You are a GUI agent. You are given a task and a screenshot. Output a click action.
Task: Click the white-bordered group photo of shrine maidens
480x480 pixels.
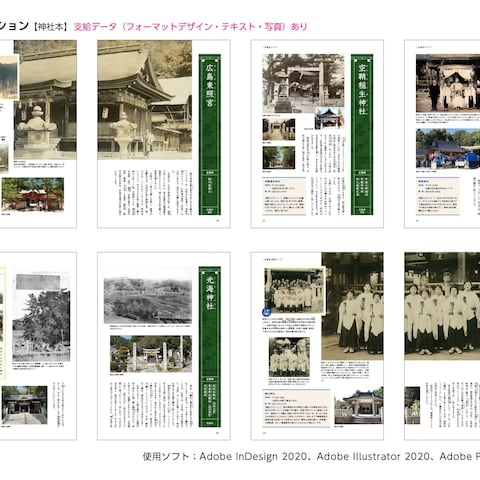tap(294, 290)
